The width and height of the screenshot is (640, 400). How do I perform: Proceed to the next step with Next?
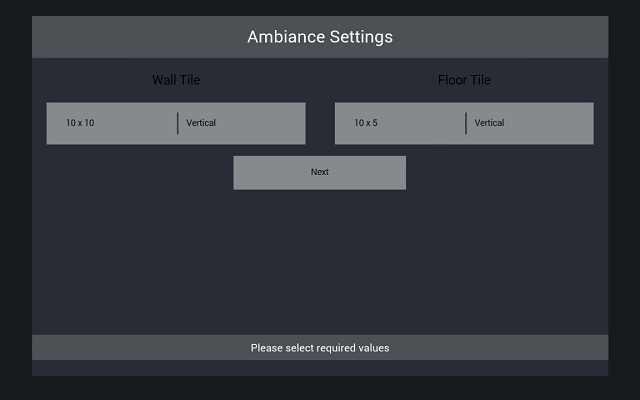(320, 172)
